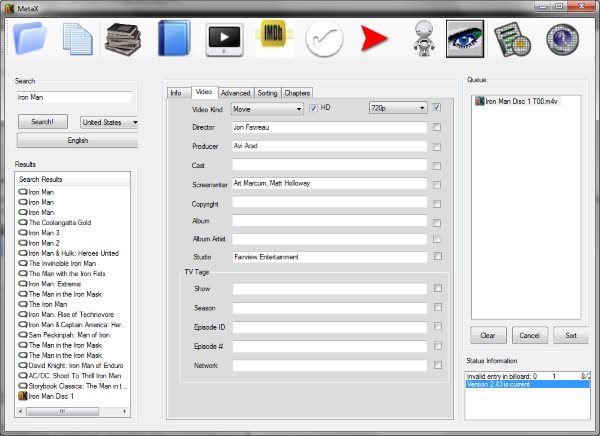Image resolution: width=600 pixels, height=436 pixels.
Task: Click the Sort queue button
Action: click(x=571, y=335)
